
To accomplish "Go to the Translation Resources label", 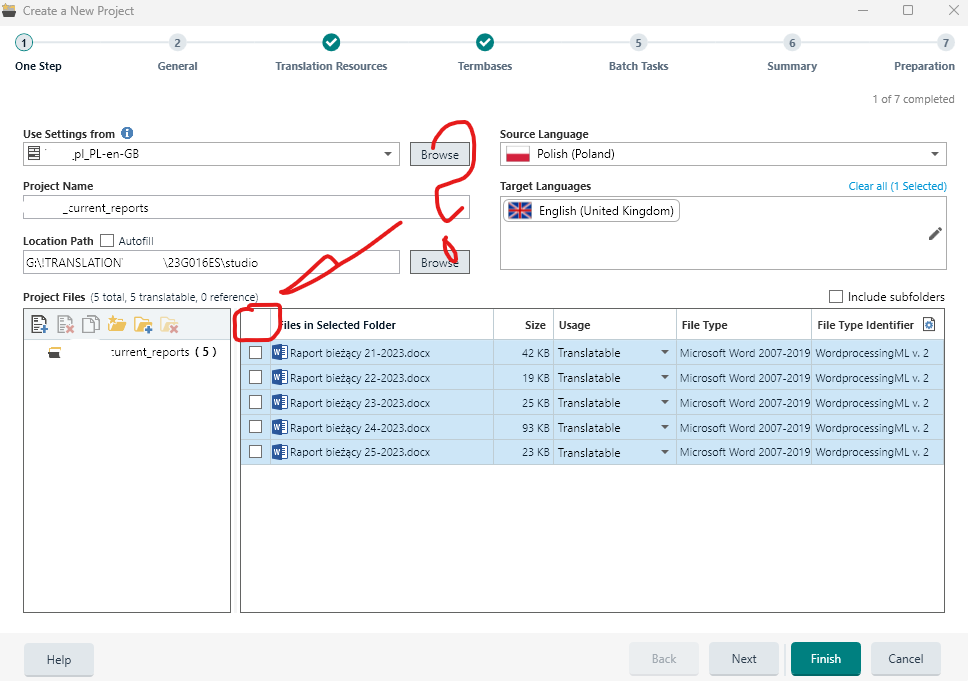I will coord(331,66).
